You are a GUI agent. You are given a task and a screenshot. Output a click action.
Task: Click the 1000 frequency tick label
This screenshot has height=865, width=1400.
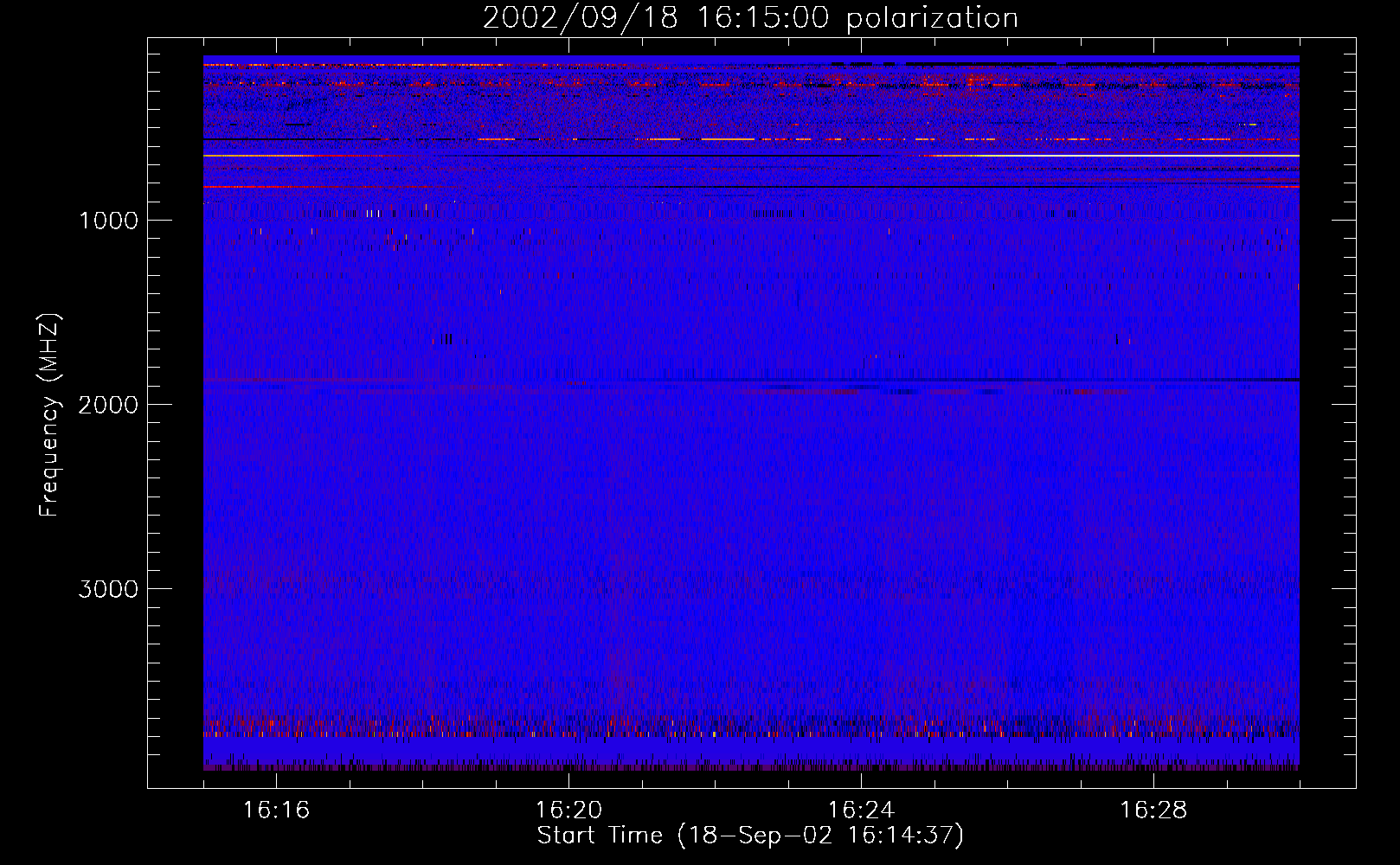[108, 221]
